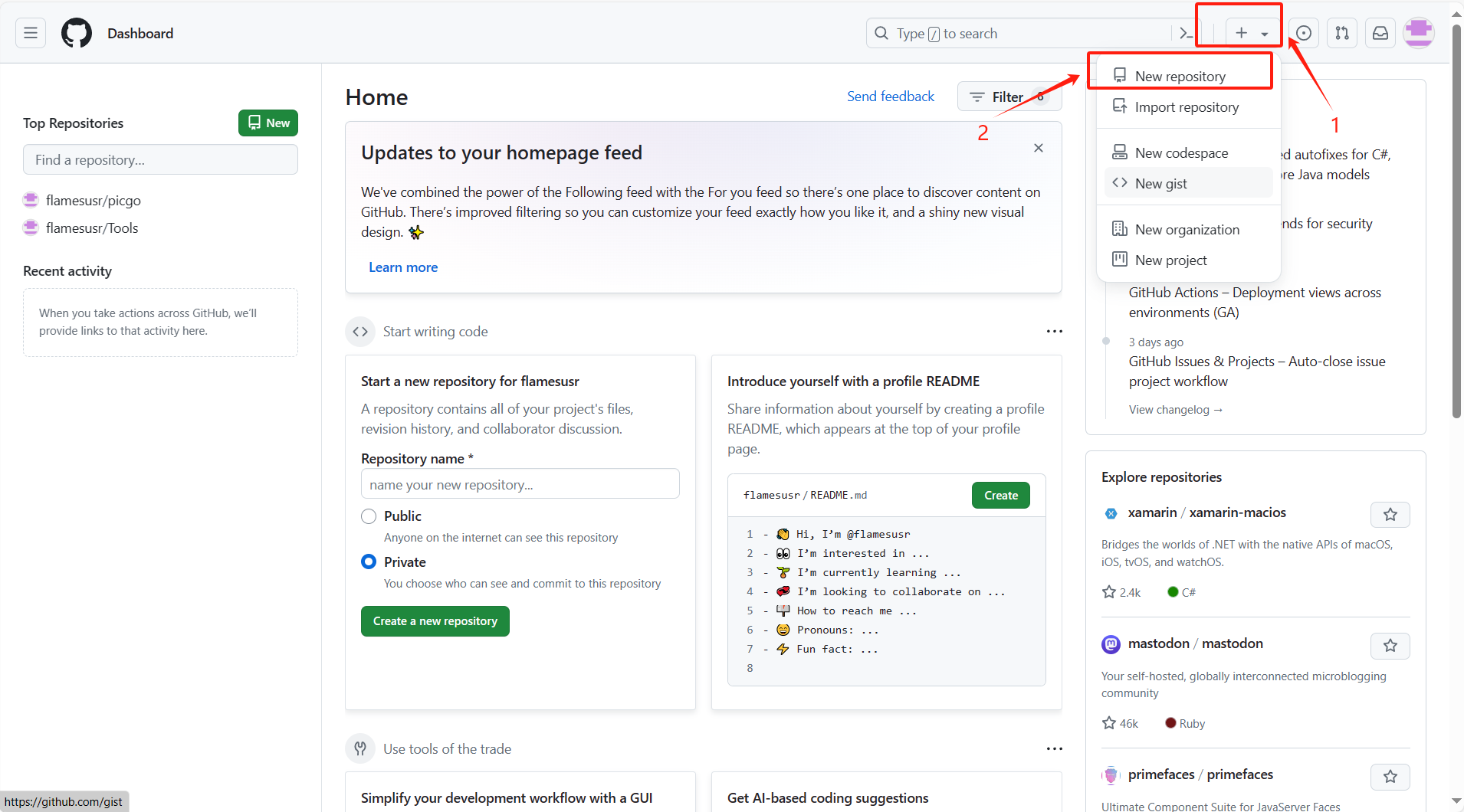Click the search magnifier icon

point(881,33)
